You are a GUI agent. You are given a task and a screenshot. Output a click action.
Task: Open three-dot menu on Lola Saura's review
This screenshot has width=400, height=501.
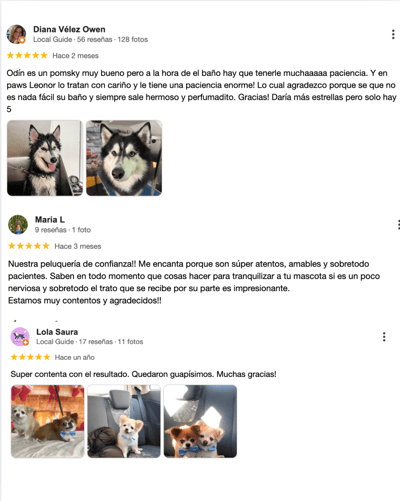pyautogui.click(x=384, y=337)
